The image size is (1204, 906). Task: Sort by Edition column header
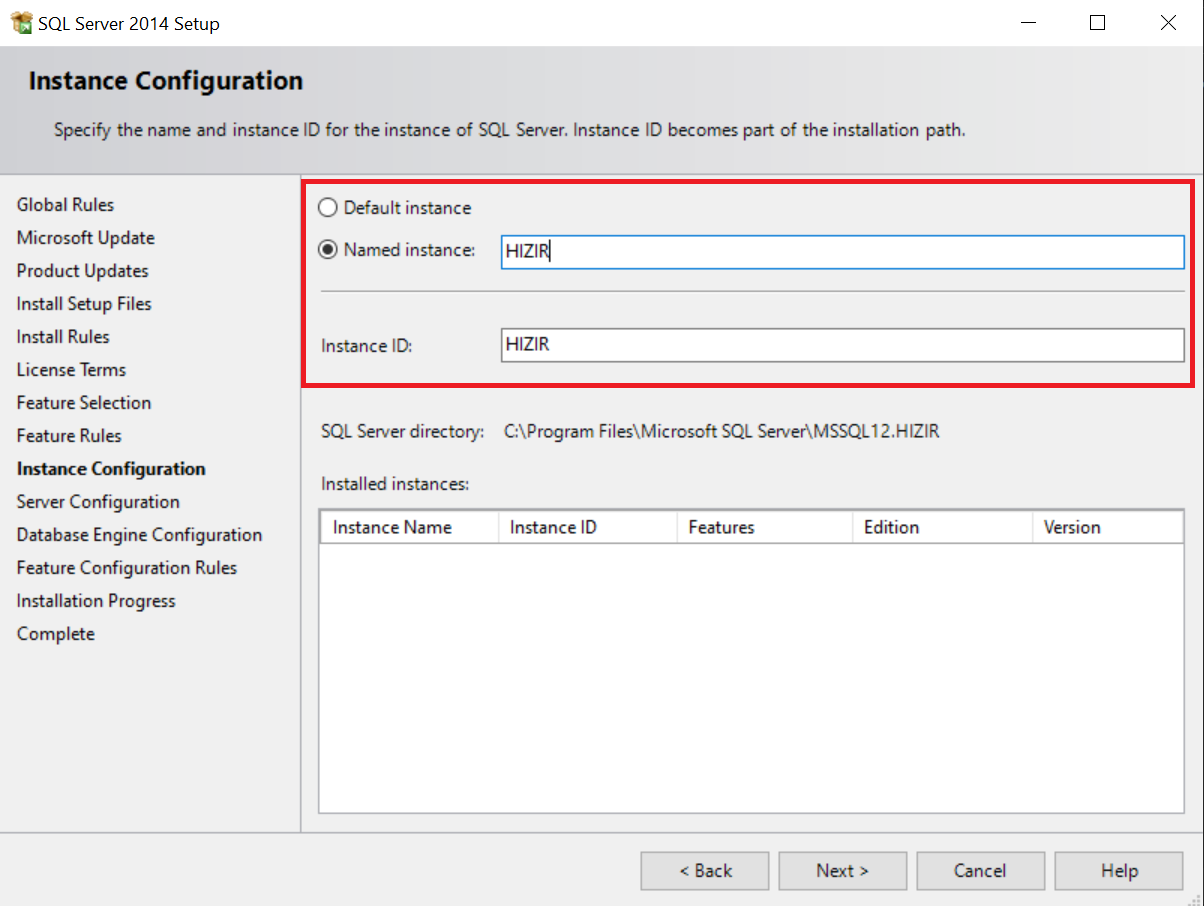[942, 527]
